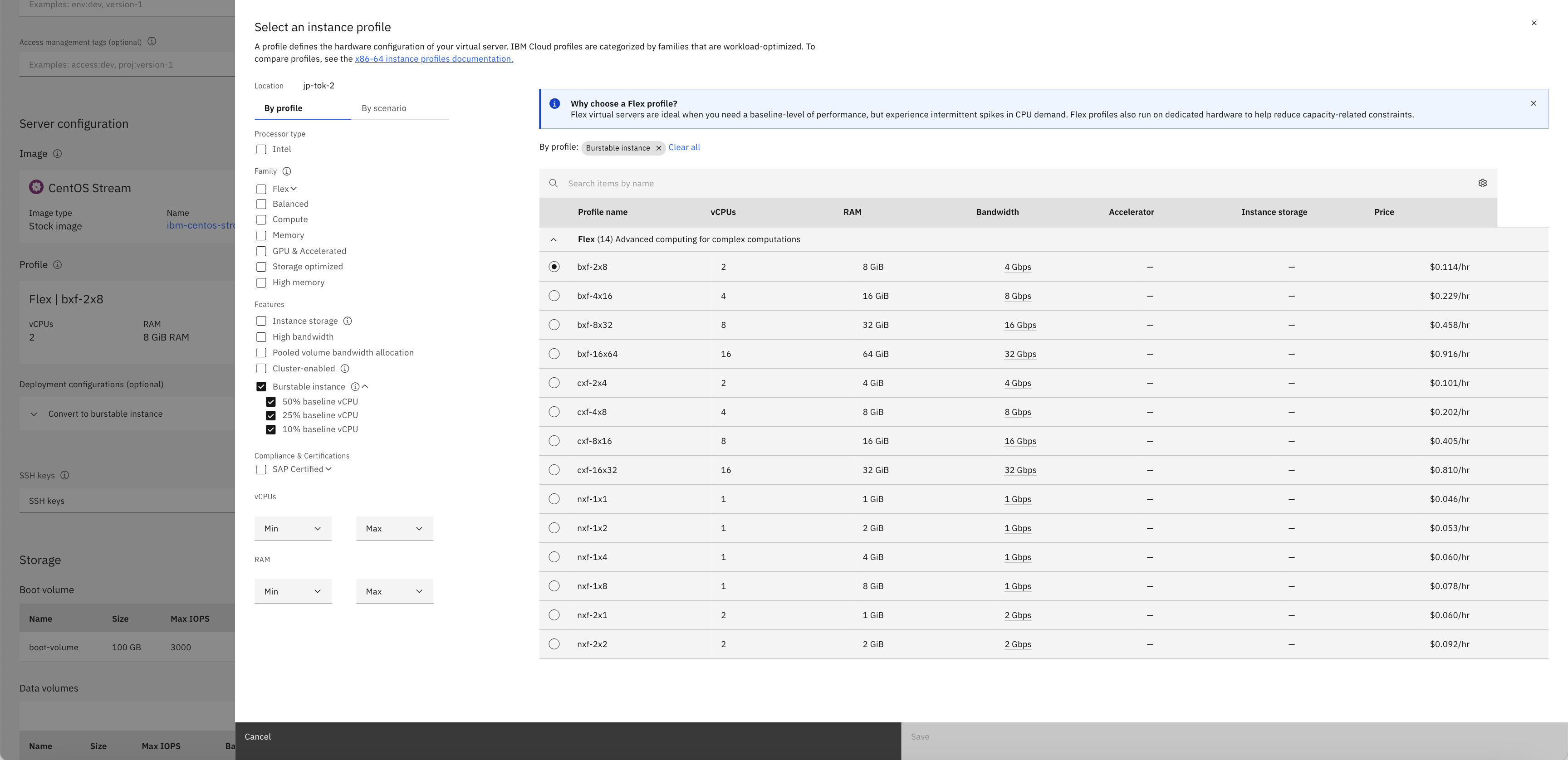Click the Clear all filters link

(x=684, y=147)
